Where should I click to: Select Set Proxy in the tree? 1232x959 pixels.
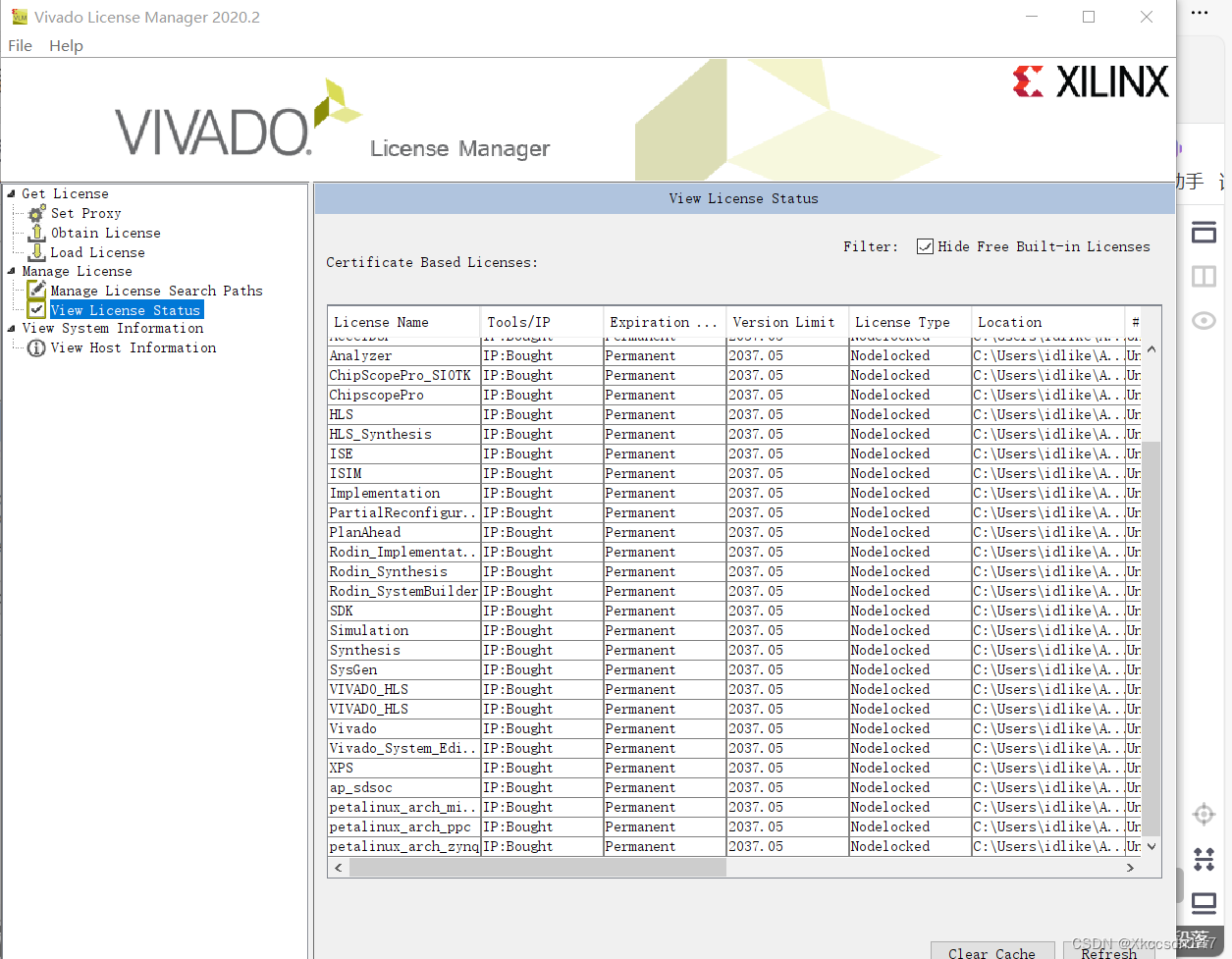pyautogui.click(x=86, y=213)
